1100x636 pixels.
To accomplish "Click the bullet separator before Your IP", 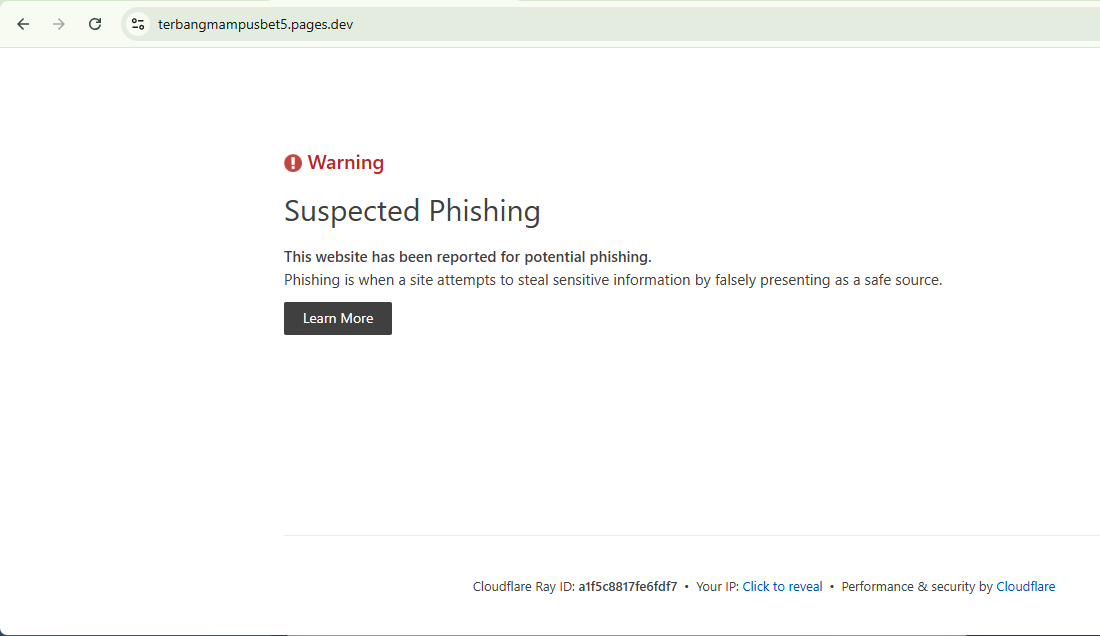I will click(x=686, y=586).
